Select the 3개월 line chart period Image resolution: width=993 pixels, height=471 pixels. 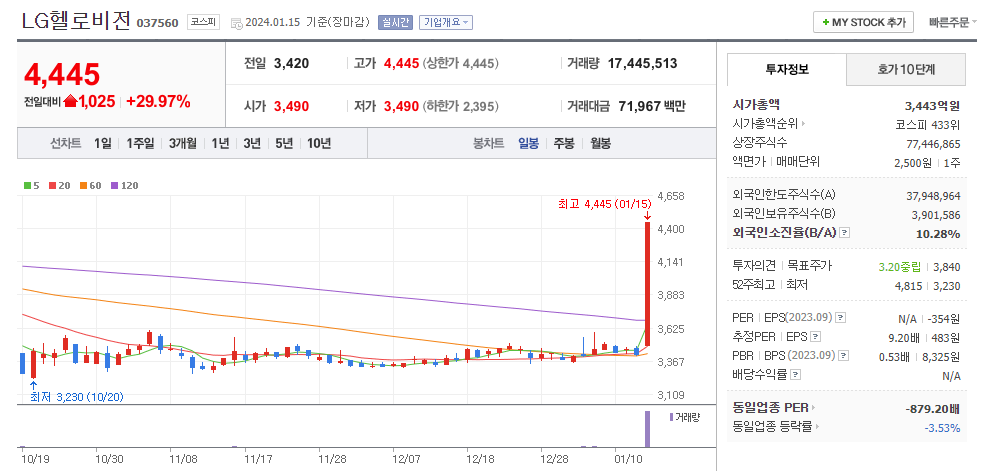point(182,143)
